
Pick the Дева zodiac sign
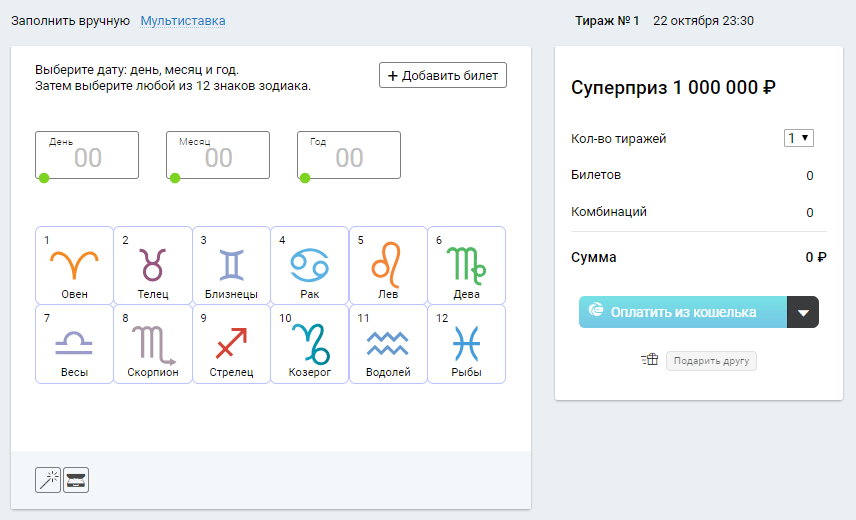coord(467,266)
